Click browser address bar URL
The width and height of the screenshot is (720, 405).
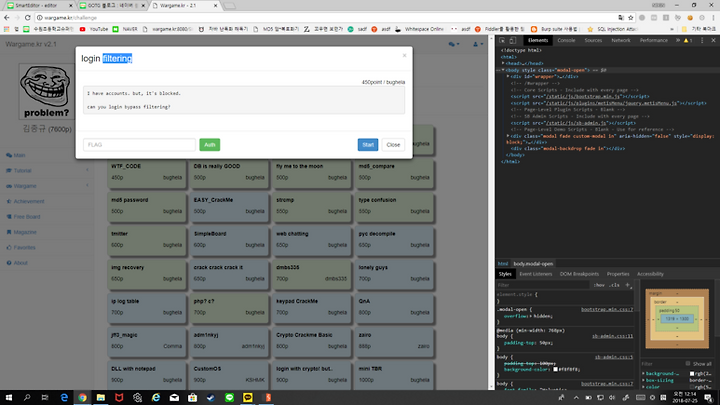coord(70,17)
